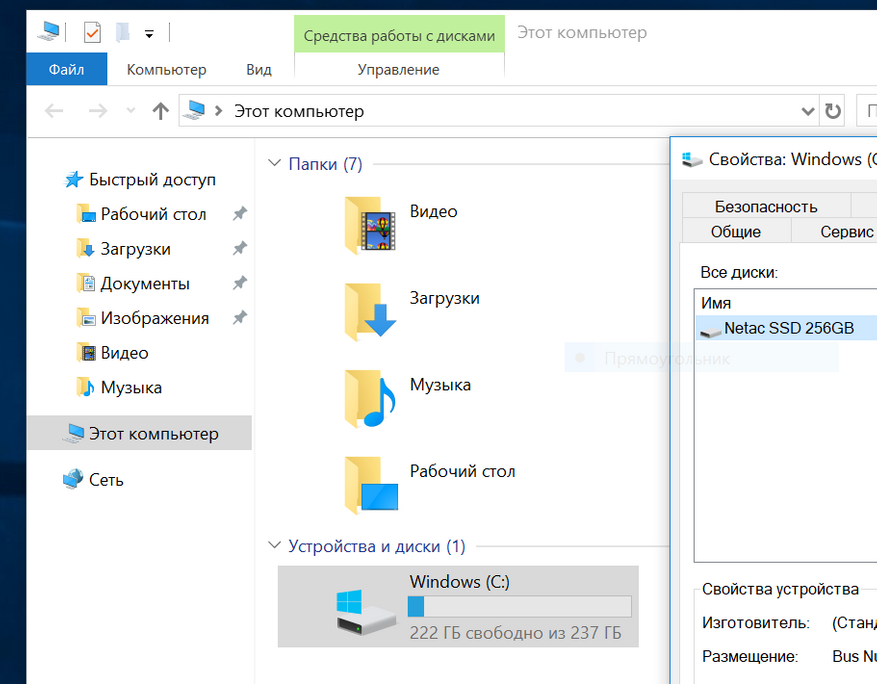Click the Up arrow navigation button

point(160,111)
